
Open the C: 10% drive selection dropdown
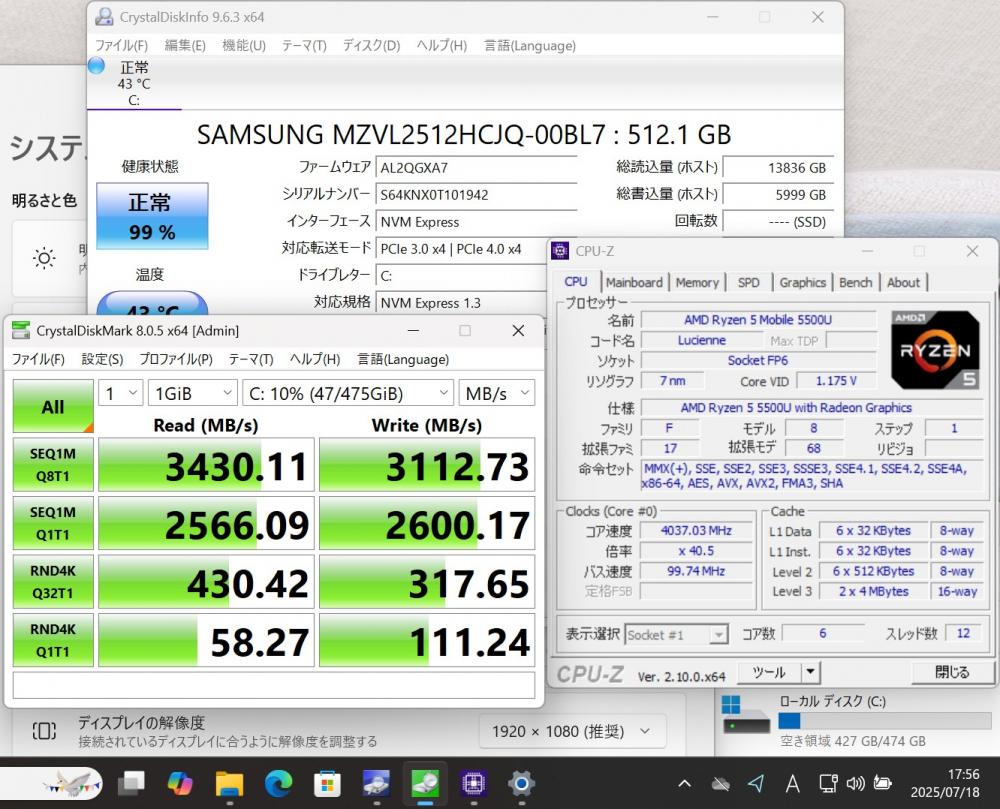(348, 393)
